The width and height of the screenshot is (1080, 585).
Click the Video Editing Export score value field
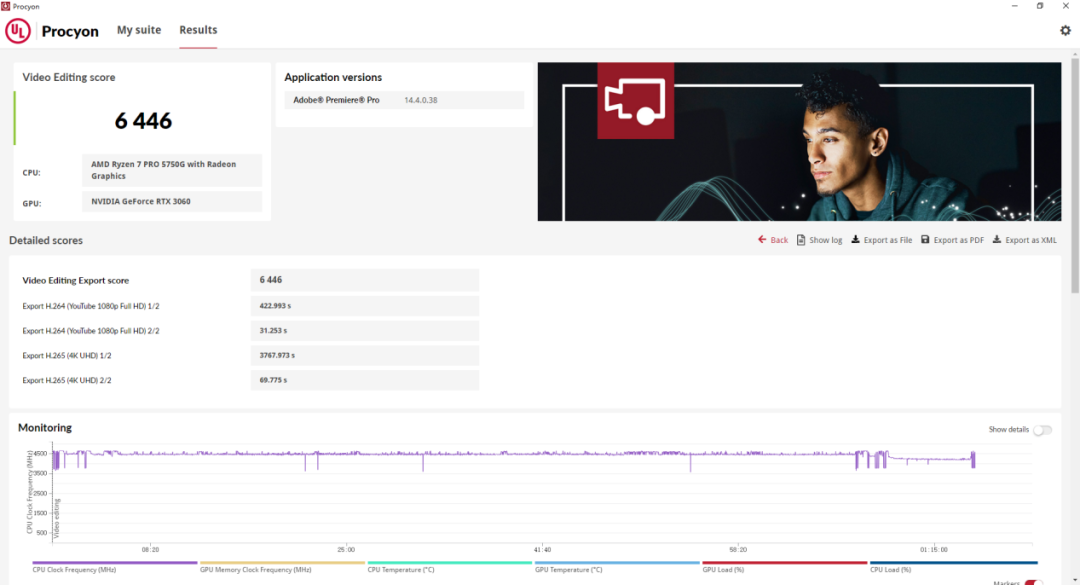(x=364, y=280)
